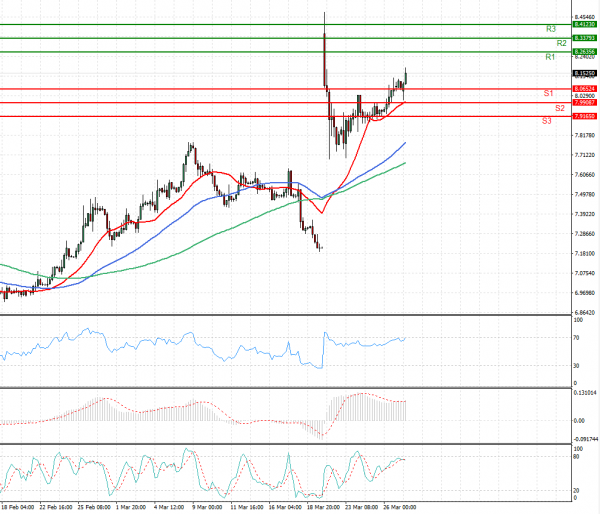This screenshot has width=600, height=514.
Task: Click the 7.39220 price axis value
Action: point(585,214)
